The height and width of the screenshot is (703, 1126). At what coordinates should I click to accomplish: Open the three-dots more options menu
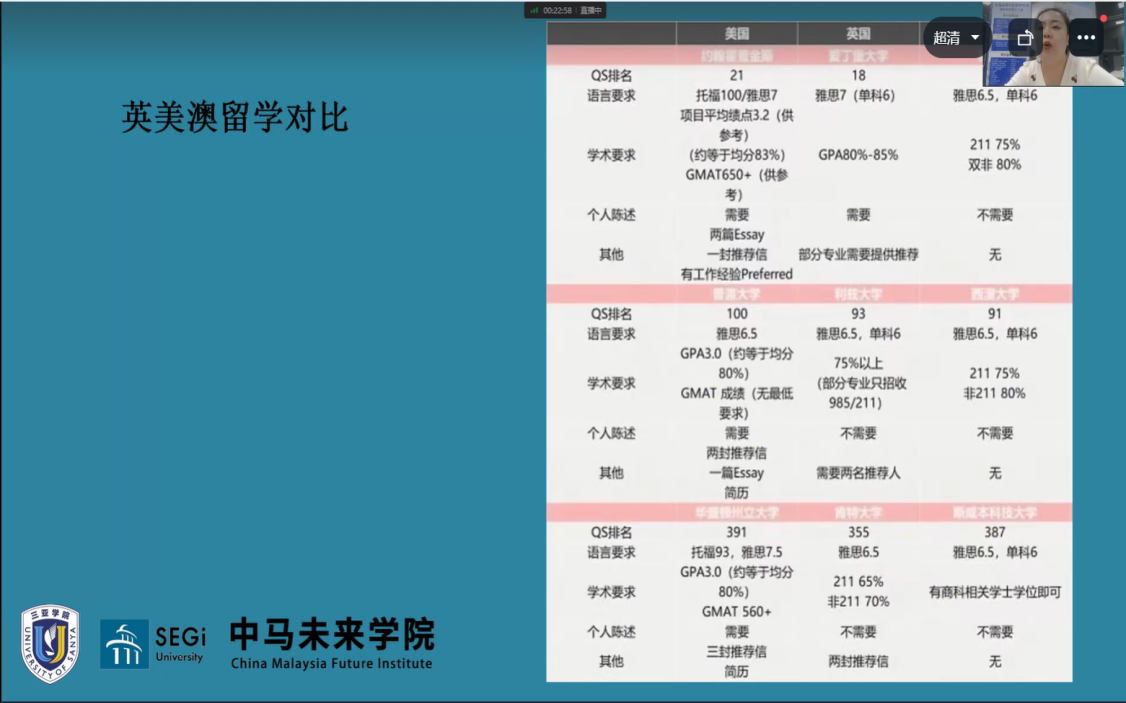point(1086,38)
